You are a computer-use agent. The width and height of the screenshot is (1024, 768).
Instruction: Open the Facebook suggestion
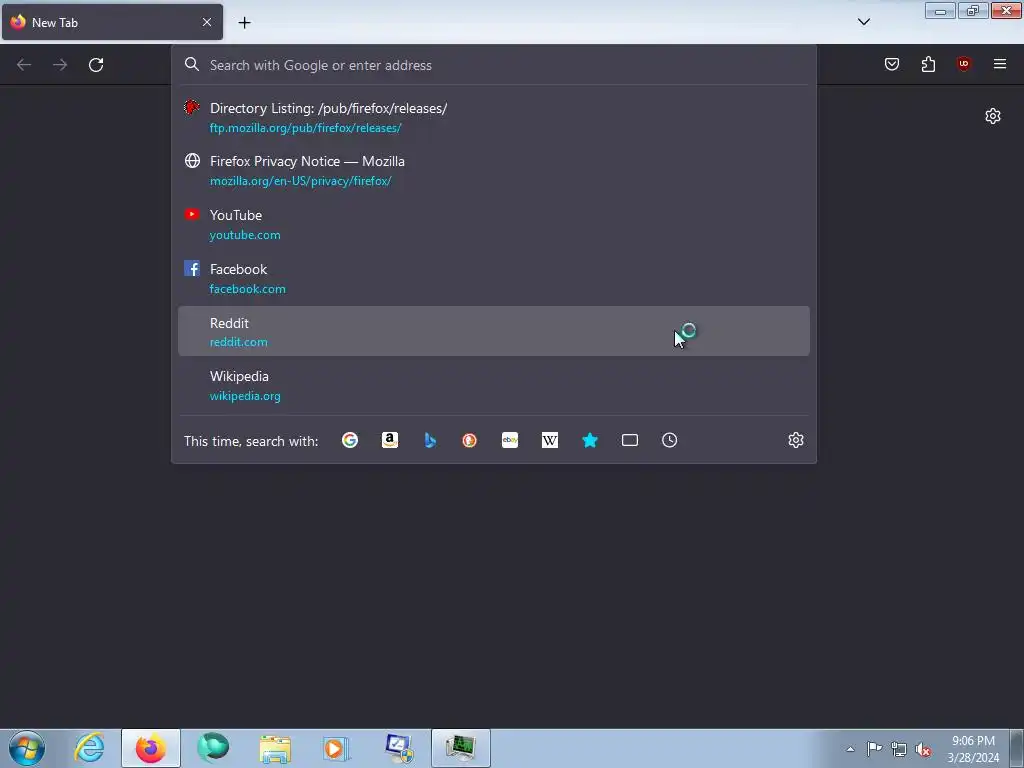(x=494, y=279)
